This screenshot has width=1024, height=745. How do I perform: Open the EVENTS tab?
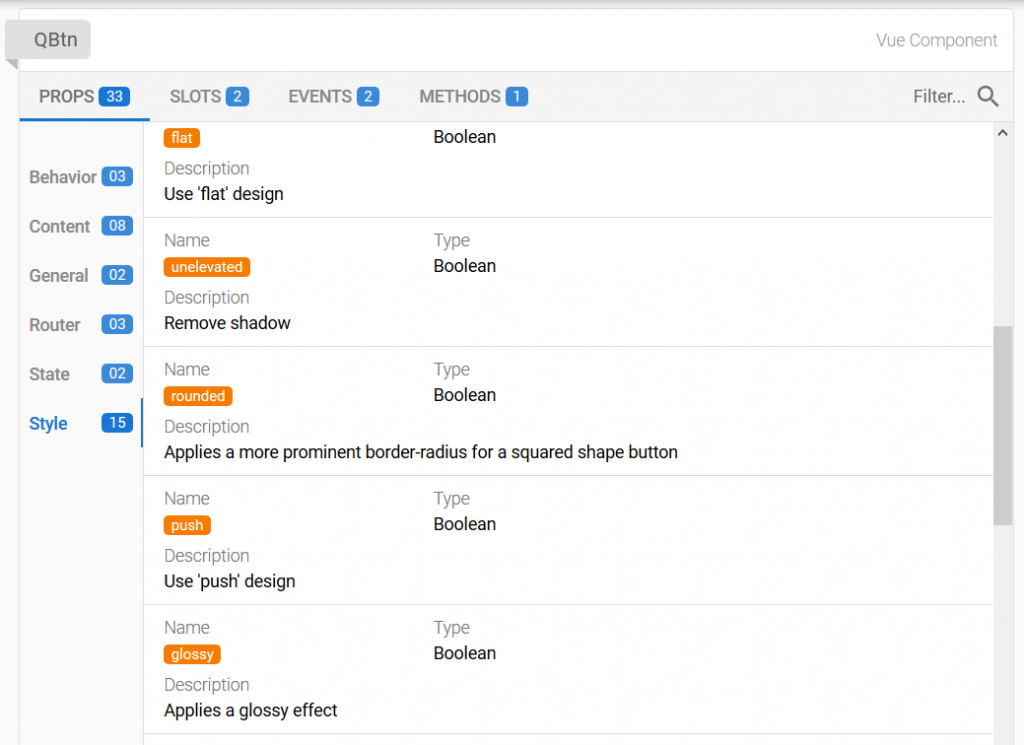click(x=333, y=97)
